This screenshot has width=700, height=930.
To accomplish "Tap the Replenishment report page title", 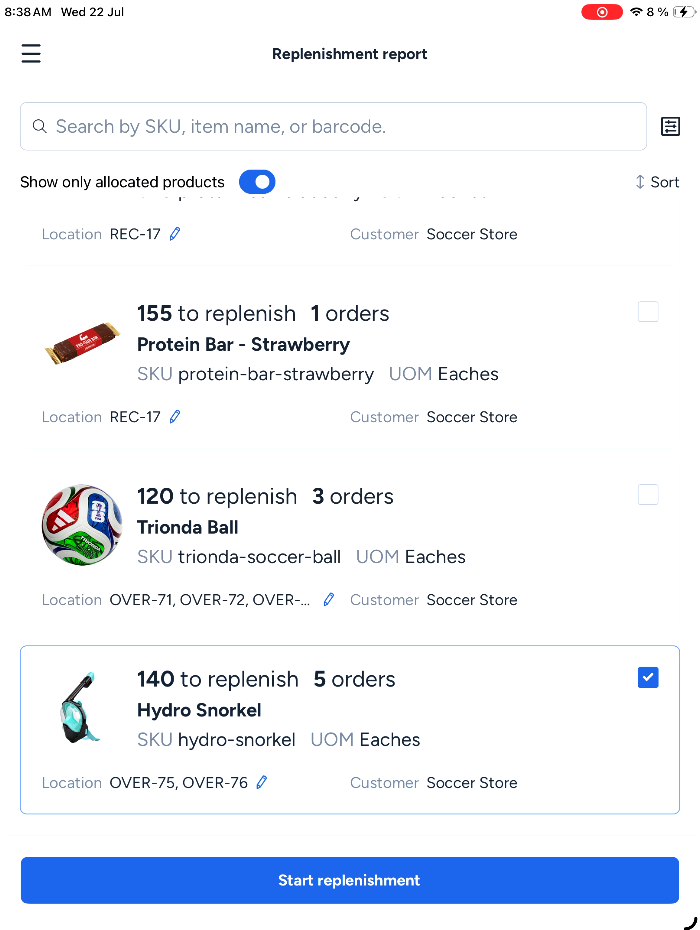I will pos(349,54).
